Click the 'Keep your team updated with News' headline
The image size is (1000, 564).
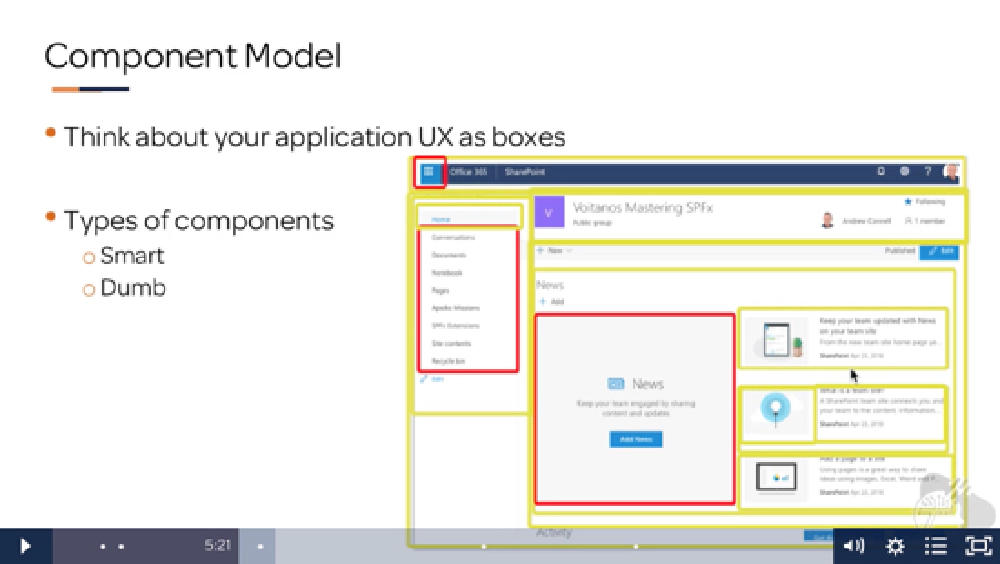[x=878, y=325]
